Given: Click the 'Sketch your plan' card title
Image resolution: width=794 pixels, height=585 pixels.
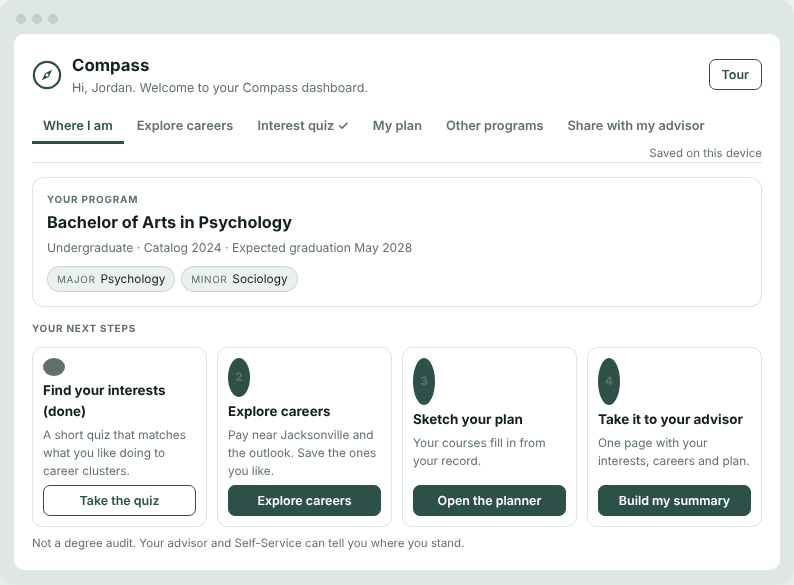Looking at the screenshot, I should click(467, 419).
